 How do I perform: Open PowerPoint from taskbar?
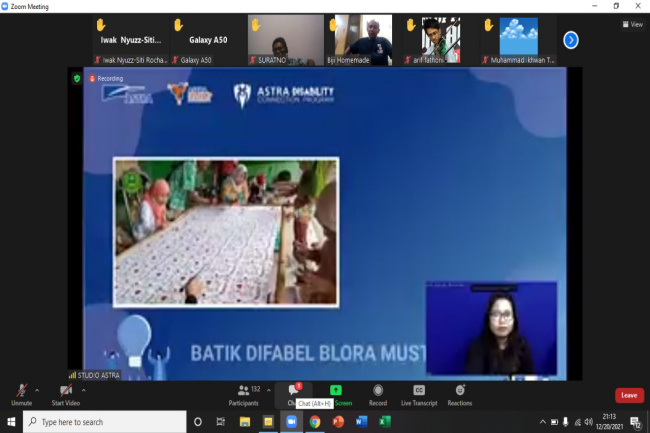[338, 422]
